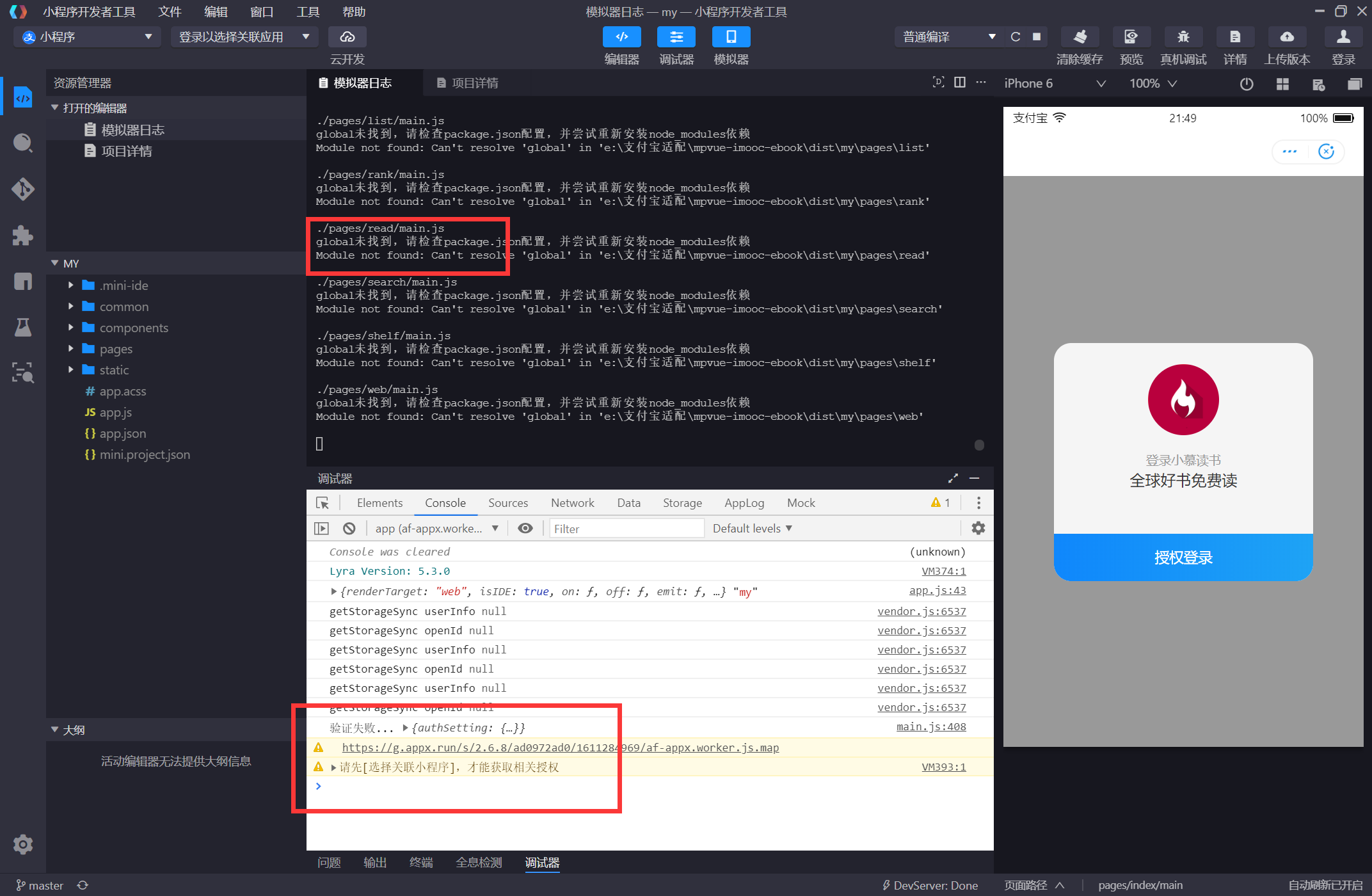Image resolution: width=1372 pixels, height=896 pixels.
Task: Open app.json in the file tree
Action: pyautogui.click(x=122, y=433)
